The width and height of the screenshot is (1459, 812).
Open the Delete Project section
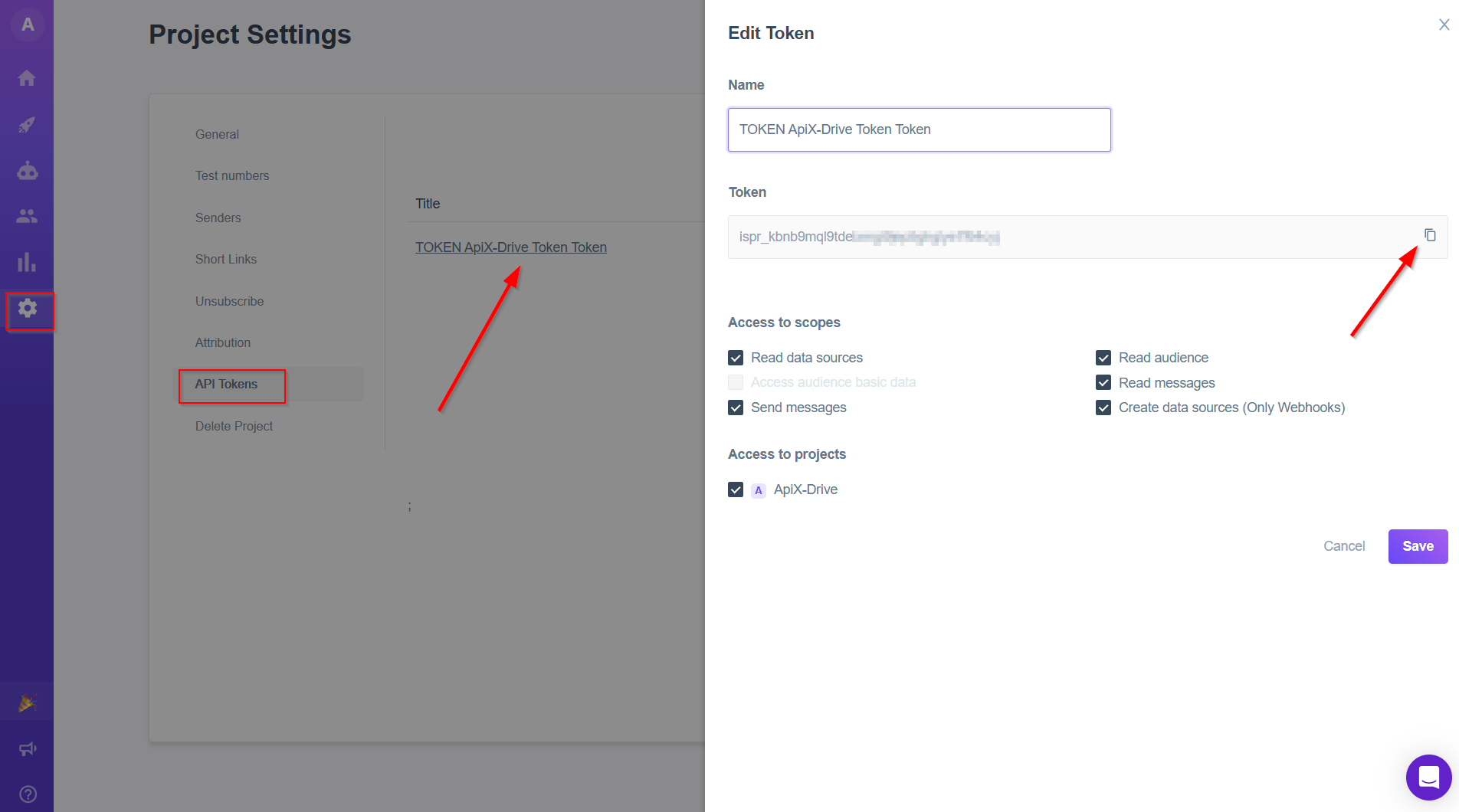point(234,426)
